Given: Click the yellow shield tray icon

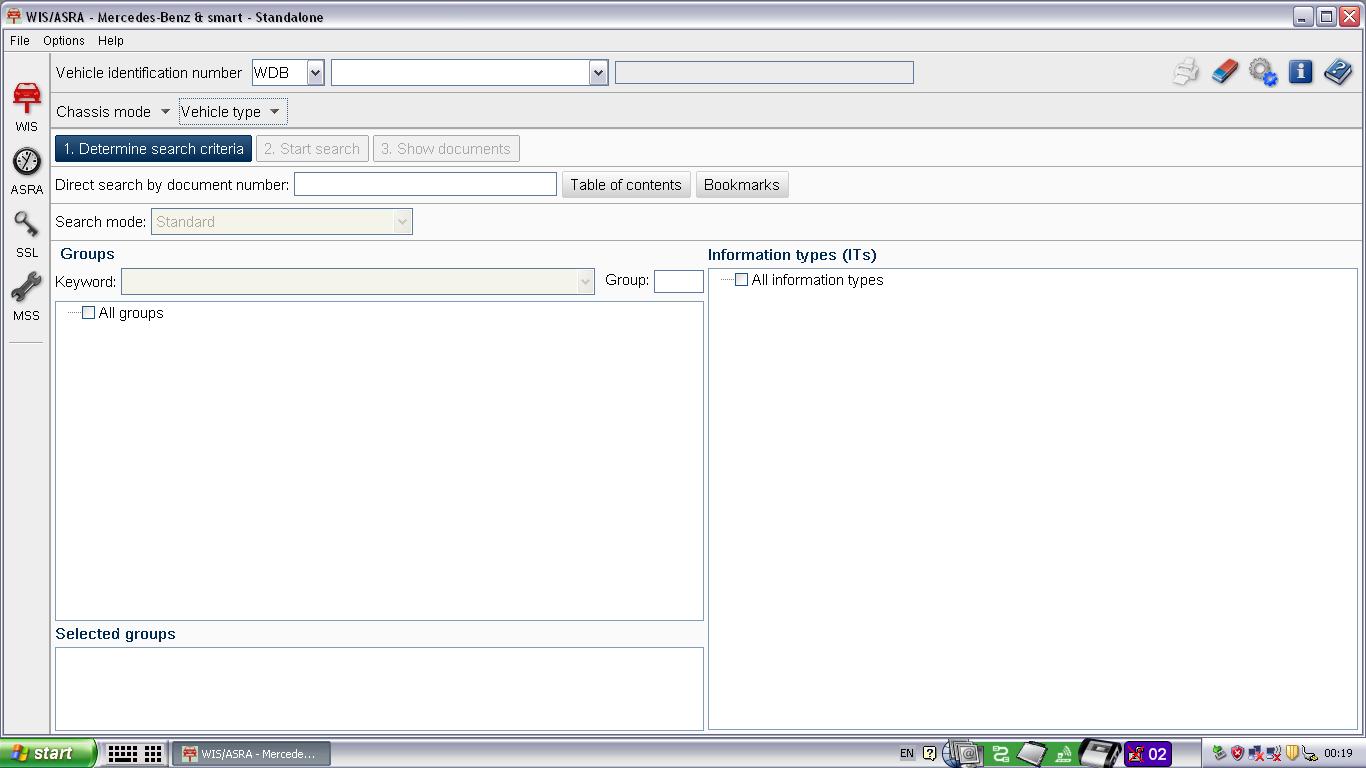Looking at the screenshot, I should [x=1292, y=754].
